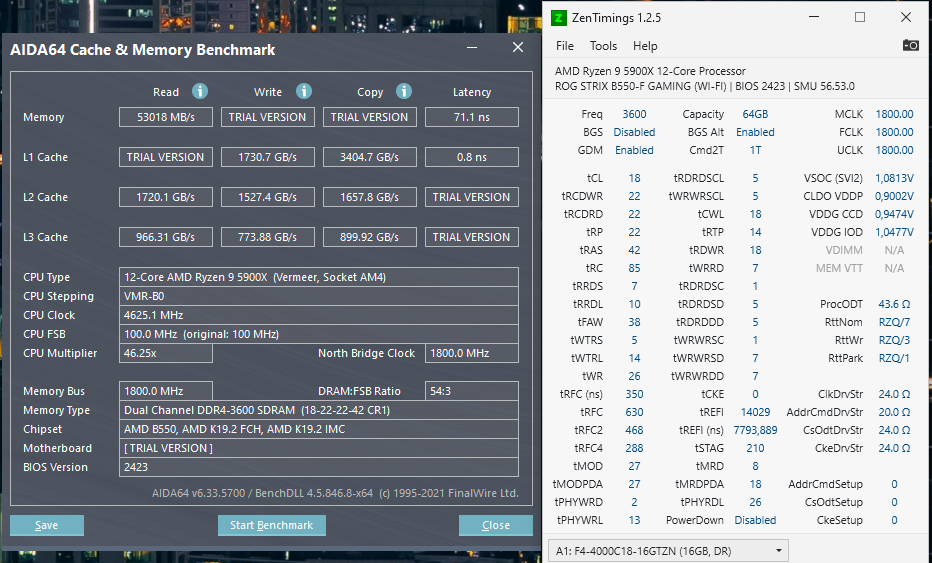Click the tCL value 18
The image size is (932, 563).
pos(634,178)
